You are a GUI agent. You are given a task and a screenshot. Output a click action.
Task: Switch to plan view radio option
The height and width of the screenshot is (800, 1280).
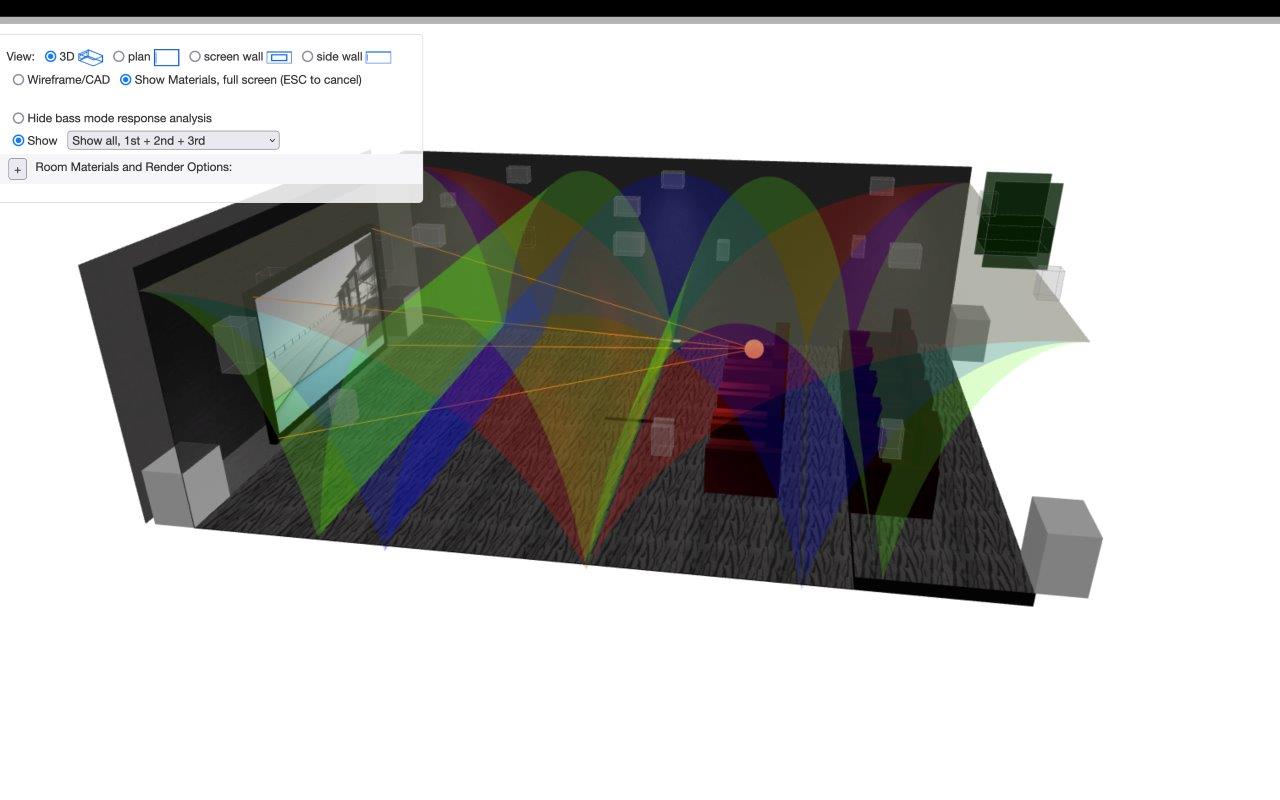point(119,57)
